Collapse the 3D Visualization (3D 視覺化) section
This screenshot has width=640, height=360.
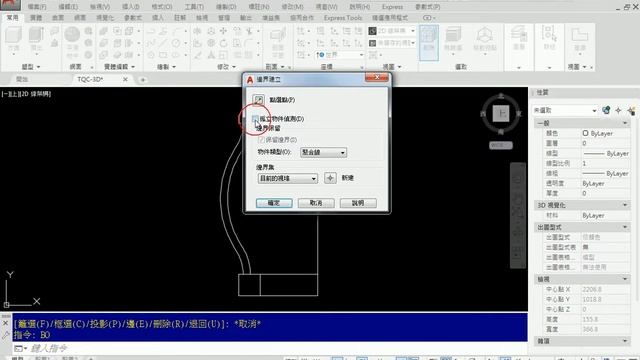click(625, 205)
